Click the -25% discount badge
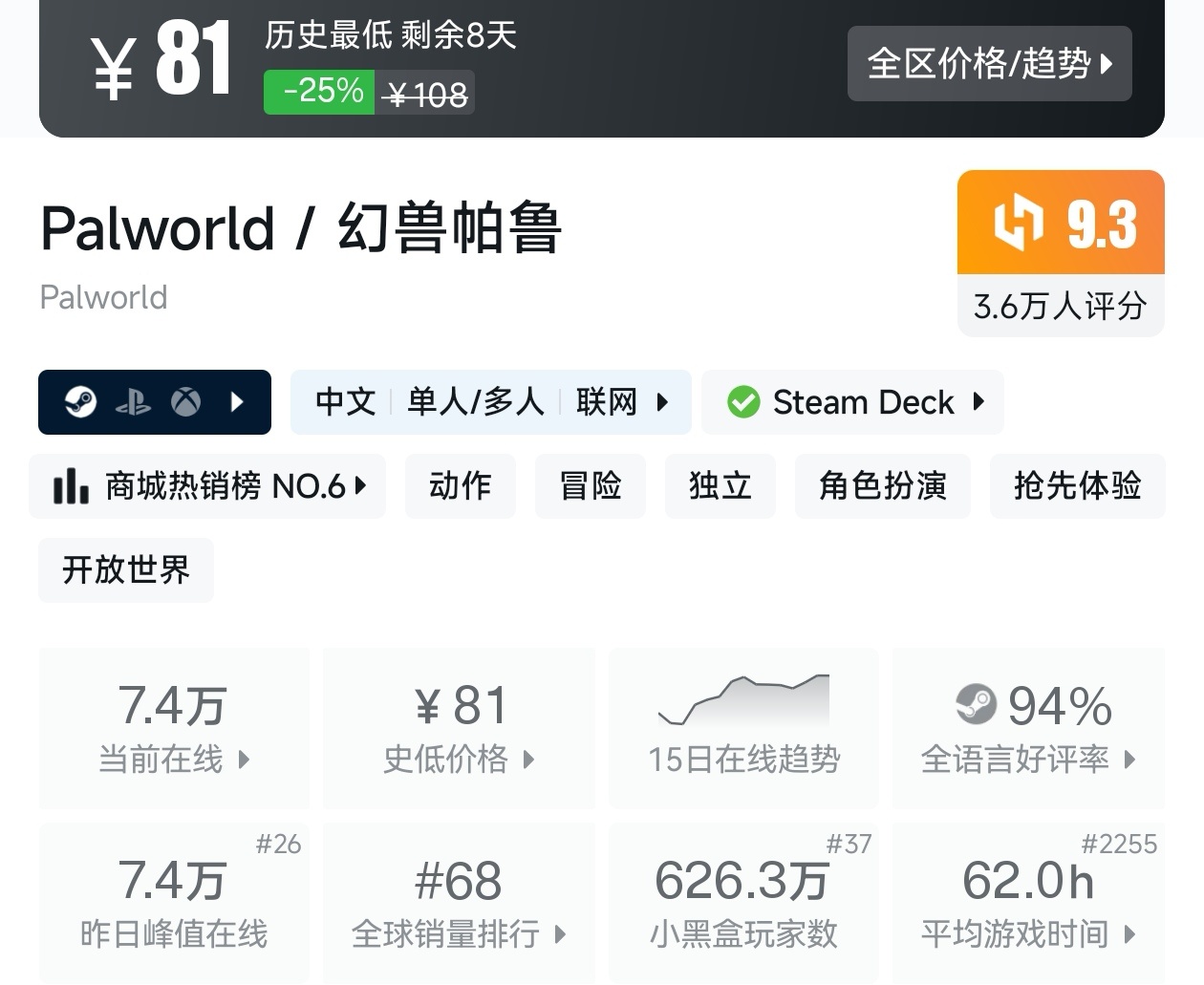1204x985 pixels. pos(319,93)
